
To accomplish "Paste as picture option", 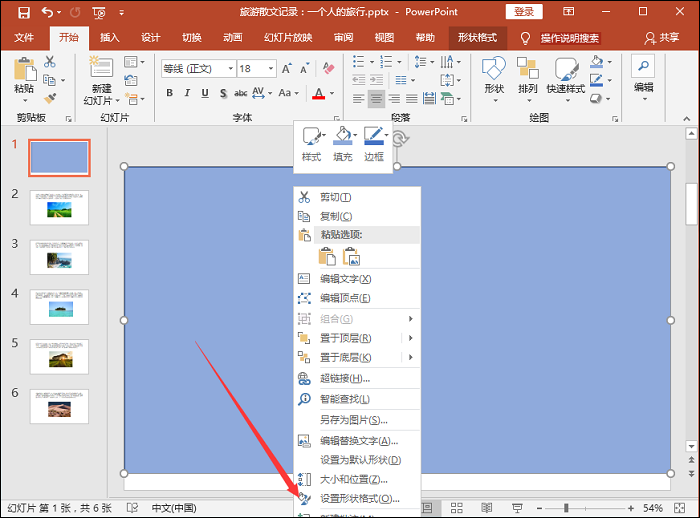I will coord(351,256).
